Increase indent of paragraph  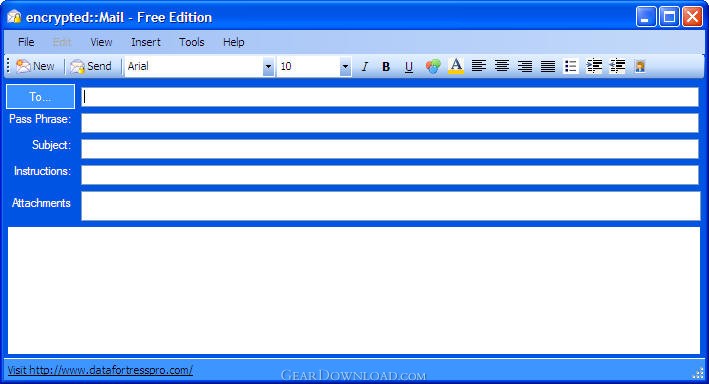click(x=594, y=66)
